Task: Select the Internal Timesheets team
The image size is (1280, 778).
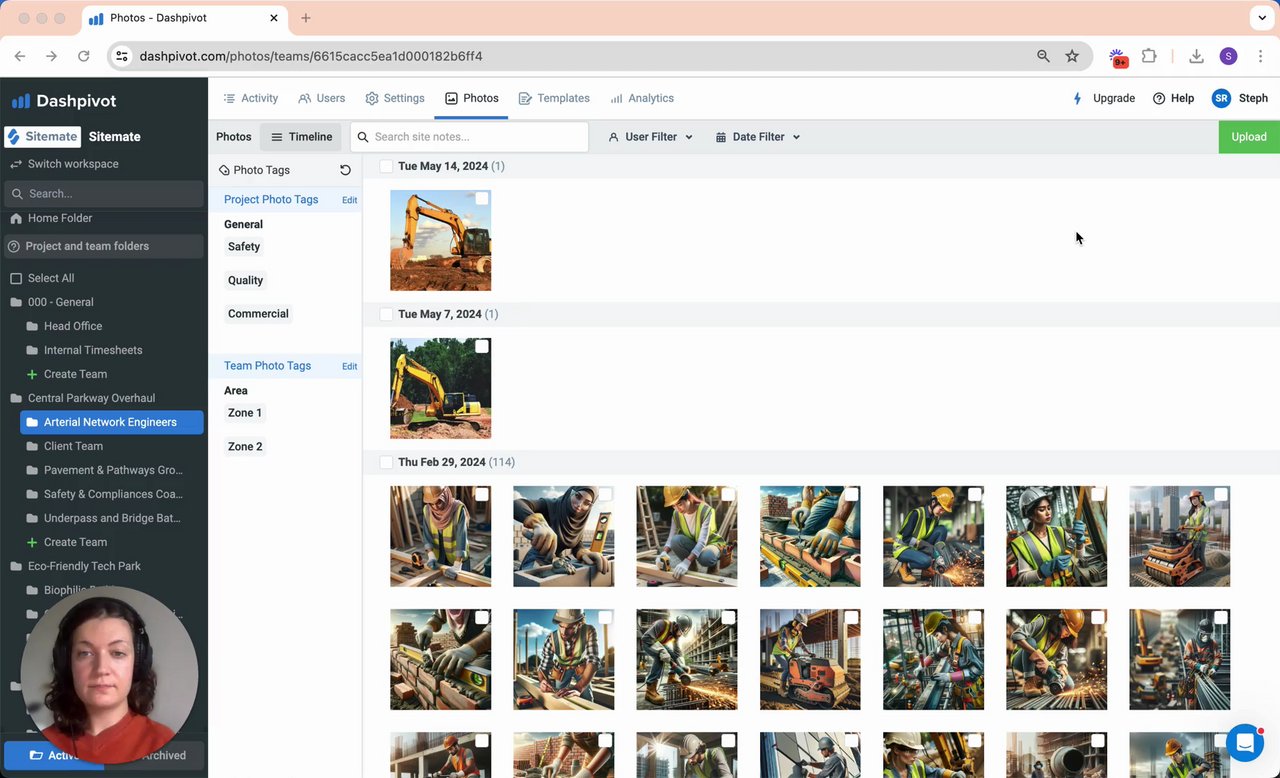Action: pos(93,350)
